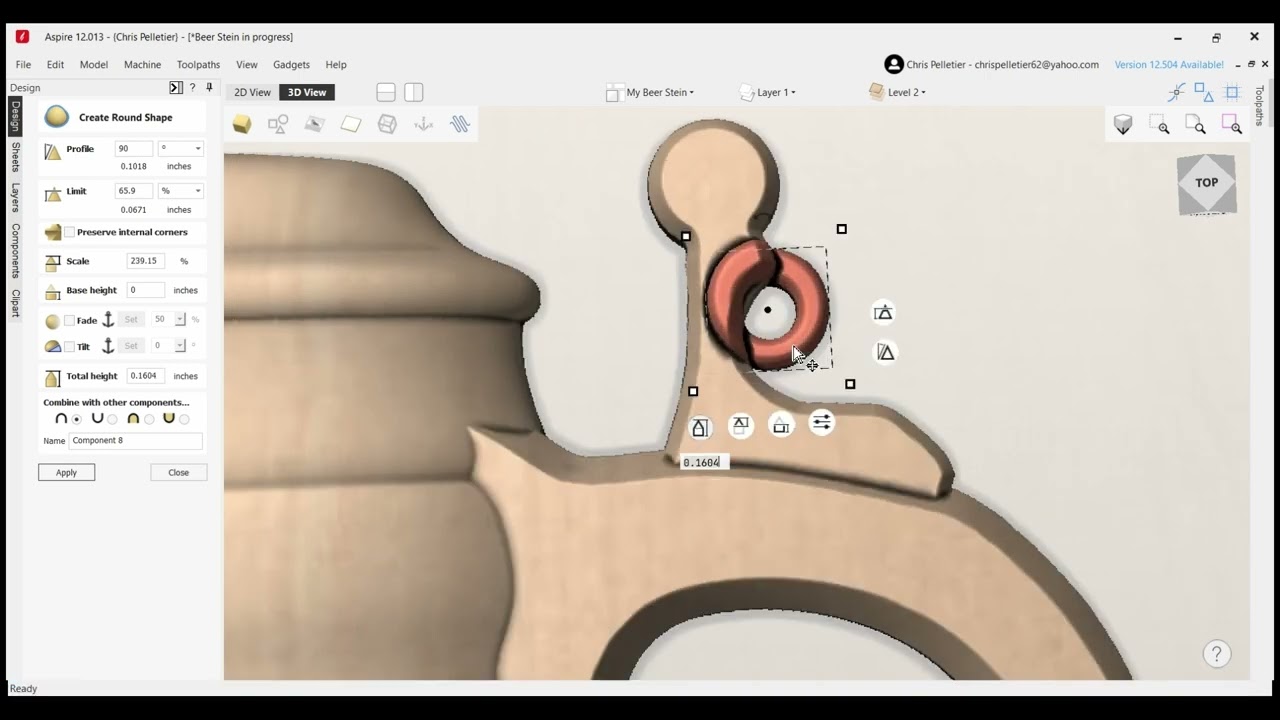Open the Fade percent value dropdown
The height and width of the screenshot is (720, 1280).
181,320
